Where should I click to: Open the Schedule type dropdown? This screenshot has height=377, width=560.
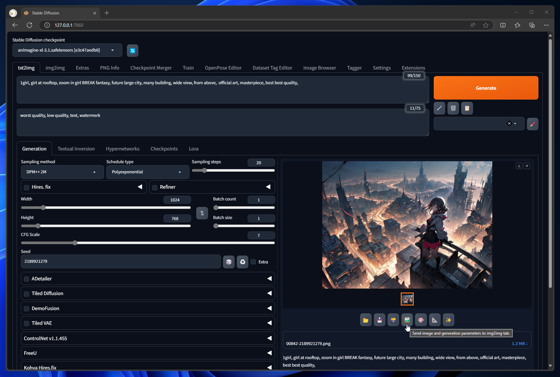tap(147, 172)
